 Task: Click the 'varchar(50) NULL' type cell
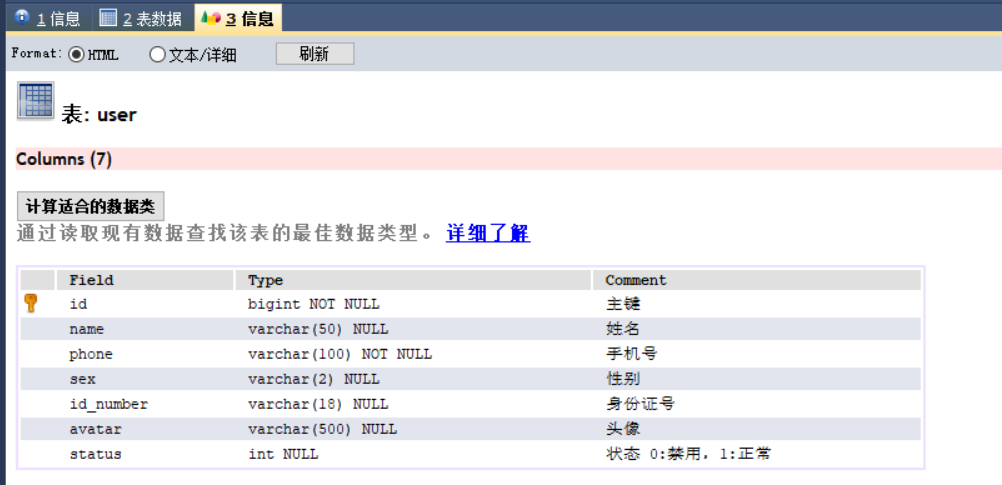click(x=413, y=329)
